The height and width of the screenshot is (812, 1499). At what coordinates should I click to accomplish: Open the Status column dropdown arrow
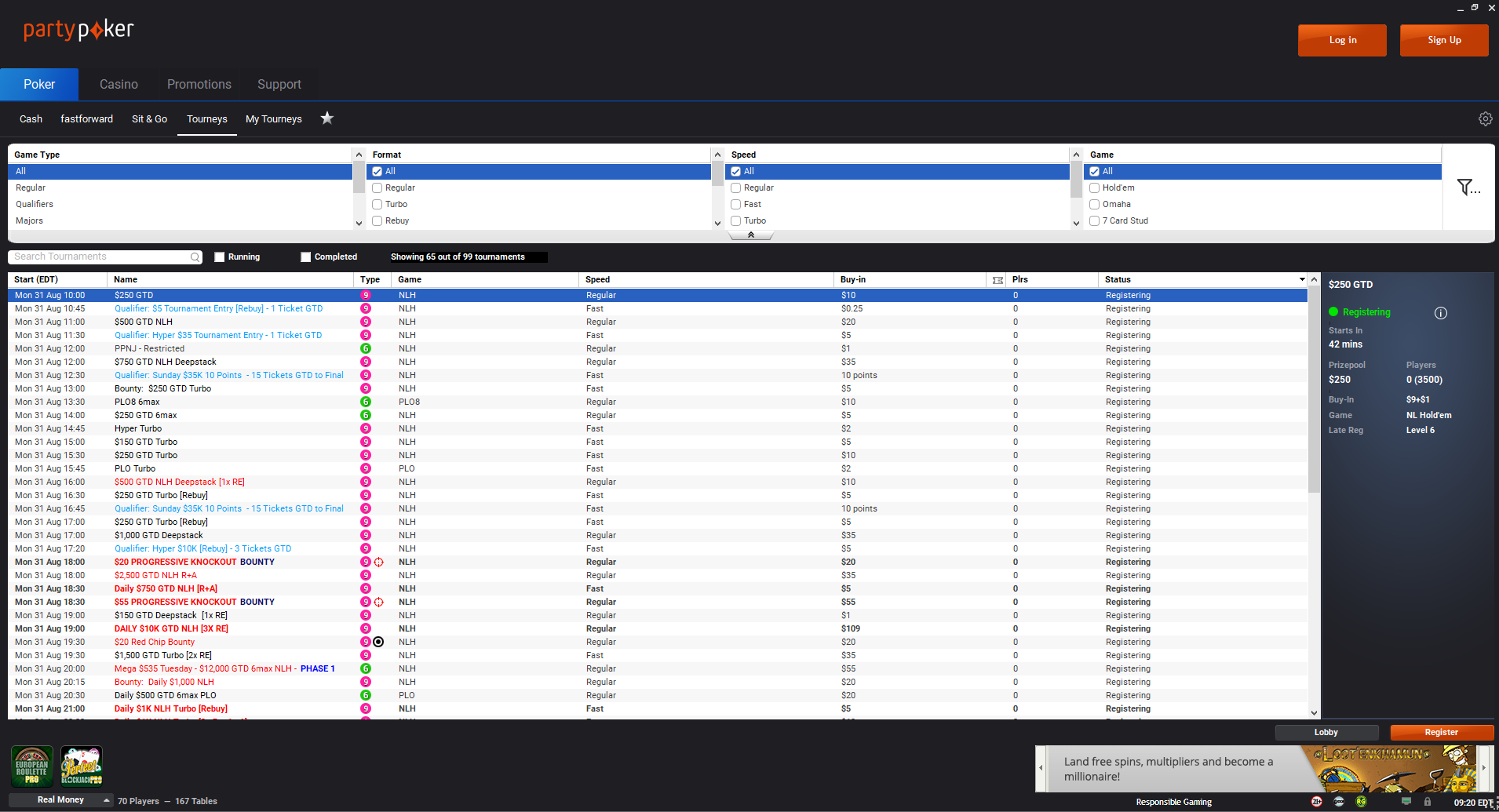click(1302, 280)
